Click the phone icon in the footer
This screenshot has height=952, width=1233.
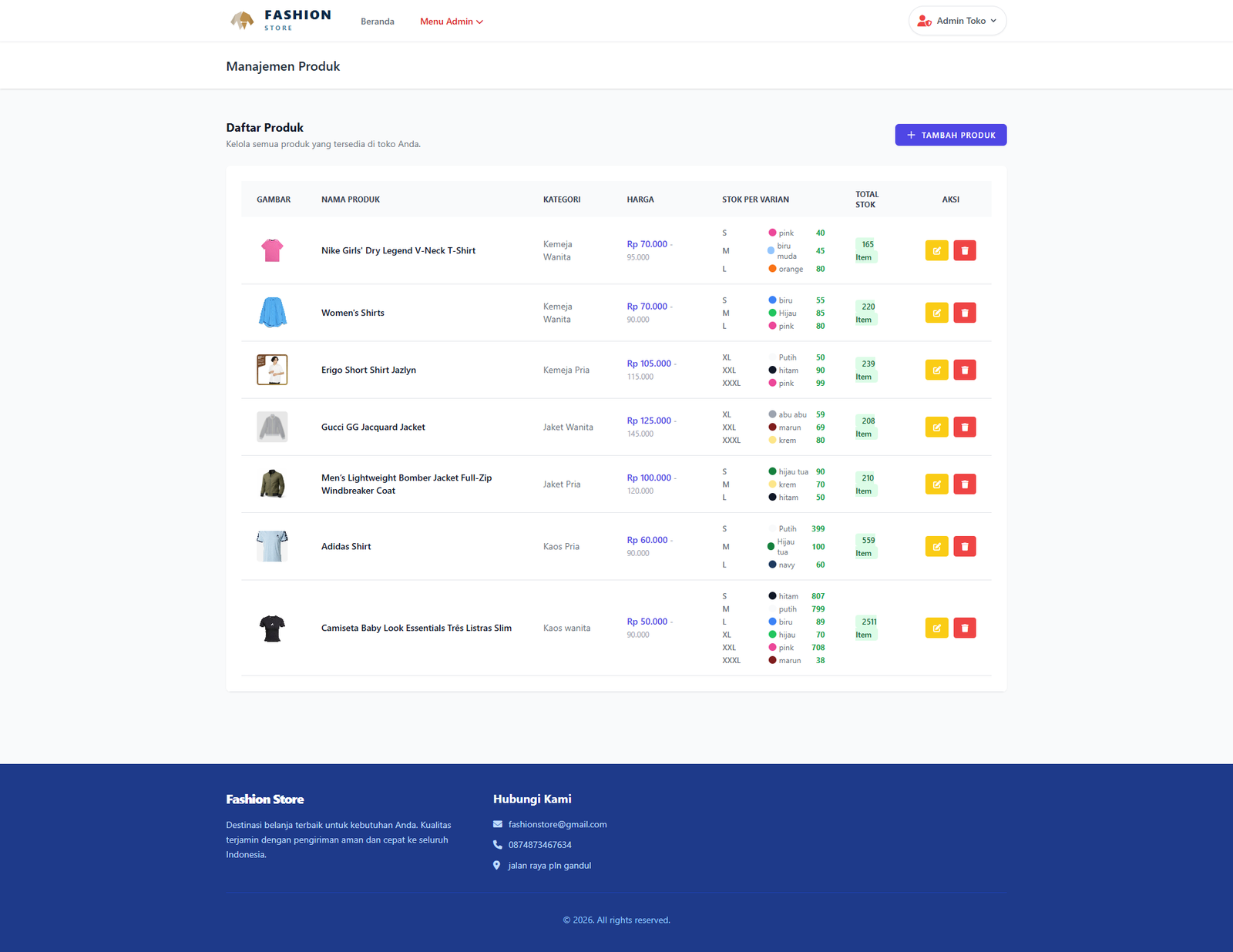[498, 845]
